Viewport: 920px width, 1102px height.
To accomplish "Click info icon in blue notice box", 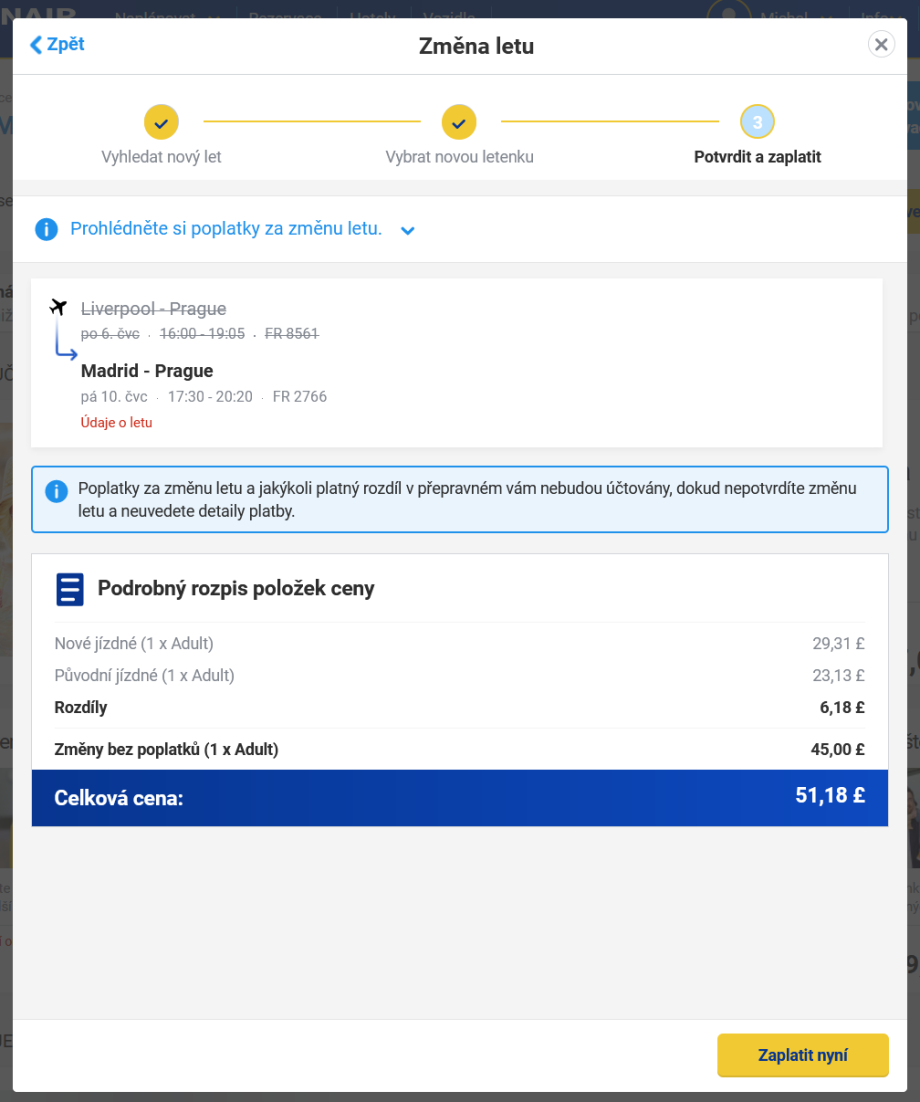I will tap(58, 491).
